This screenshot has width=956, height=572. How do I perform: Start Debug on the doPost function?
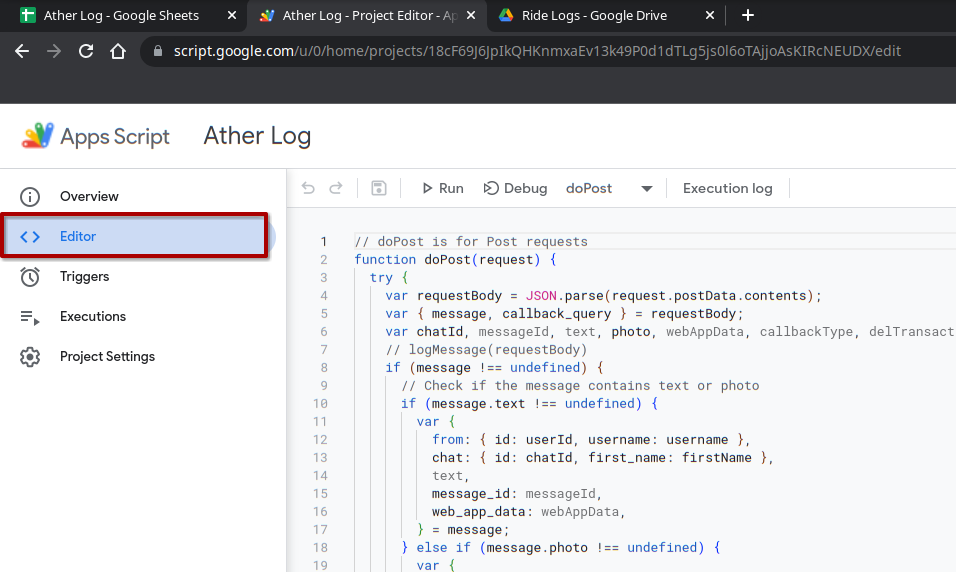pyautogui.click(x=516, y=188)
